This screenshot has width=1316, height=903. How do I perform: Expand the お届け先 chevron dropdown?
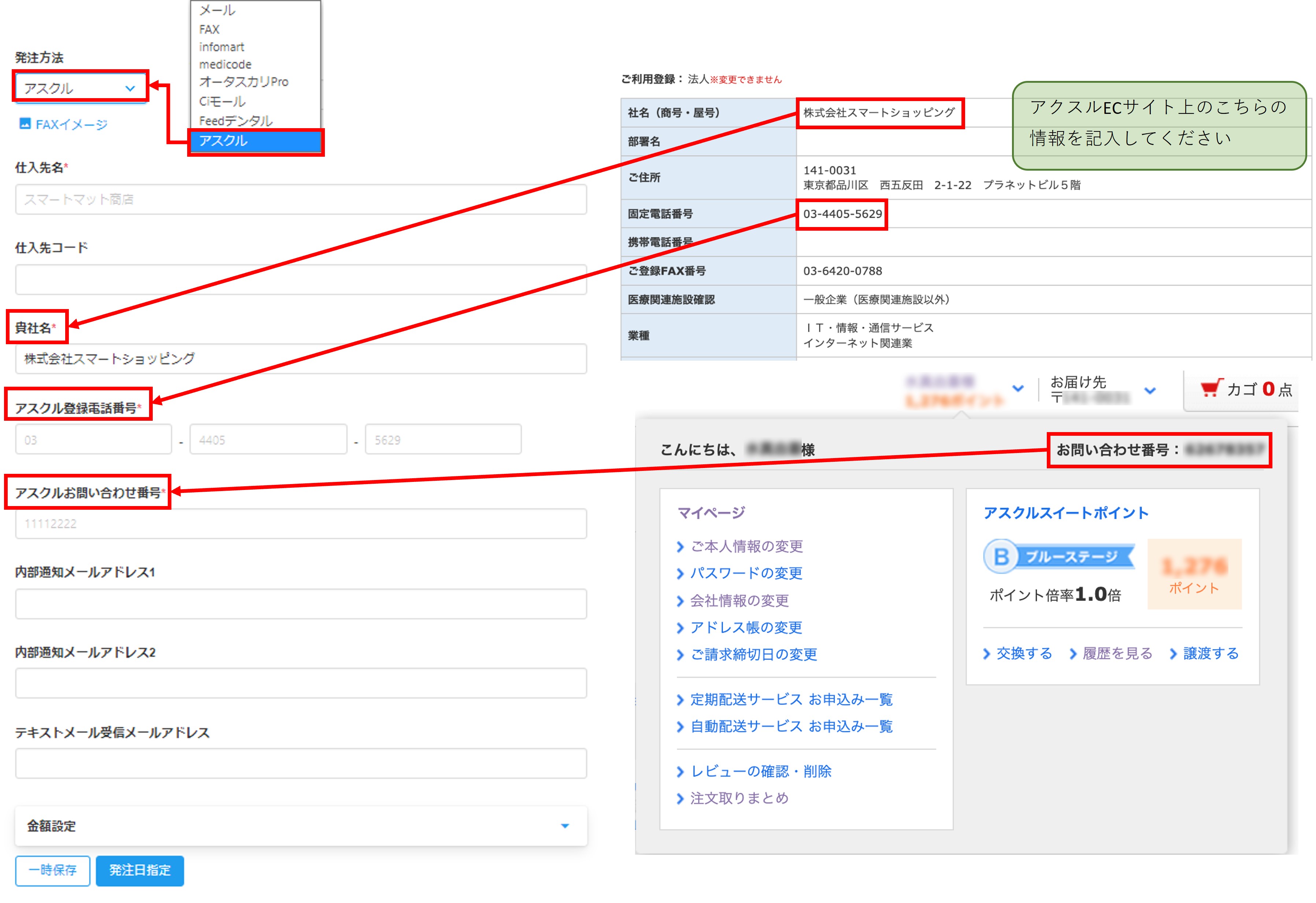pyautogui.click(x=1149, y=390)
